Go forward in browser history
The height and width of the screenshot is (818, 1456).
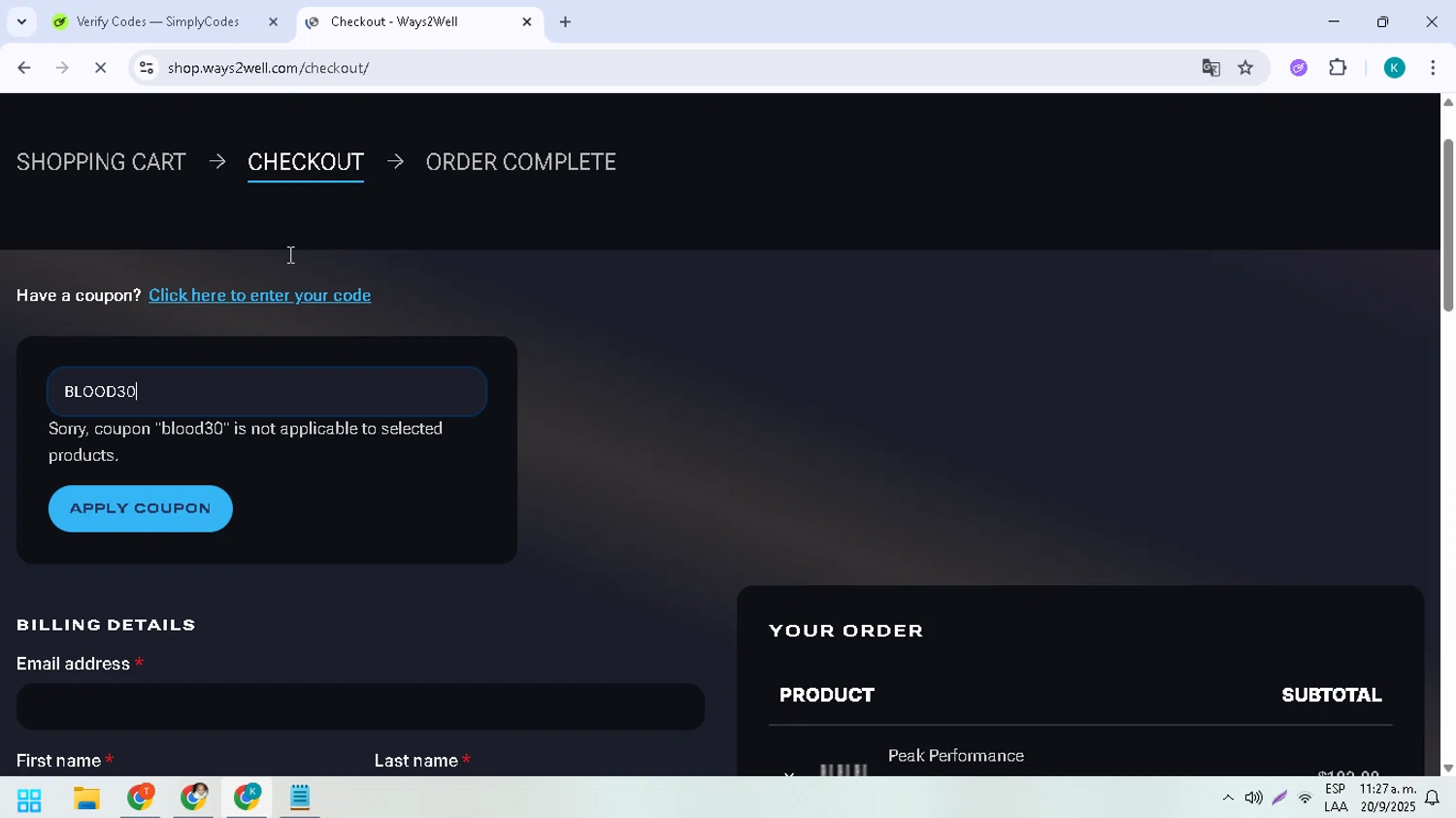(62, 68)
